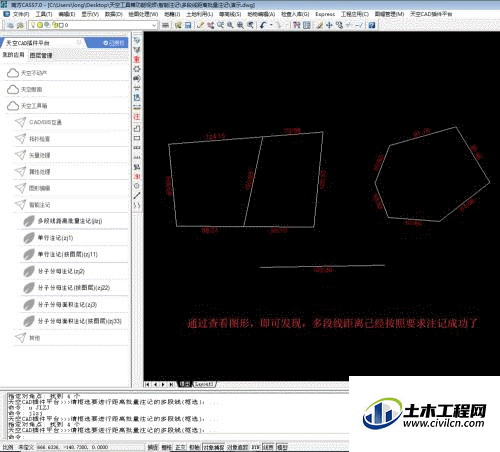The image size is (500, 452).
Task: Click the layer manager icon at toolbar start
Action: pyautogui.click(x=11, y=25)
